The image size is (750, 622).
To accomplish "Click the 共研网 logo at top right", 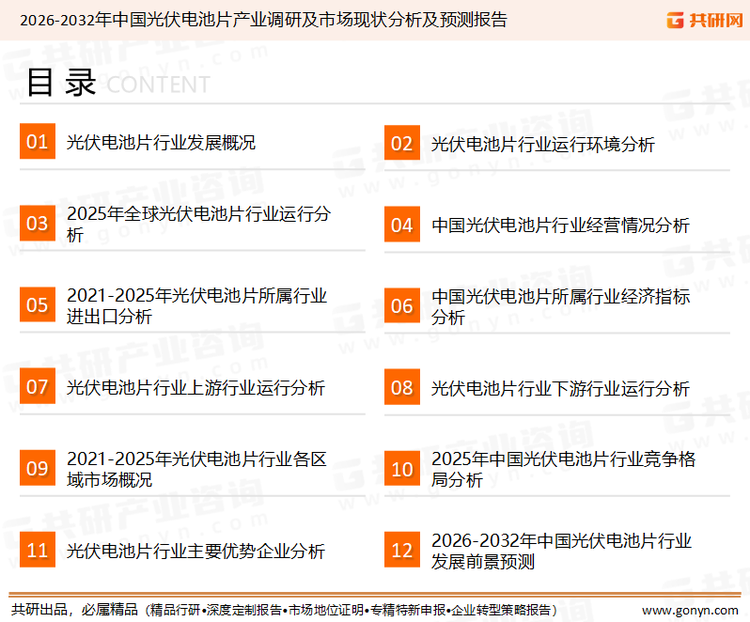I will 705,20.
